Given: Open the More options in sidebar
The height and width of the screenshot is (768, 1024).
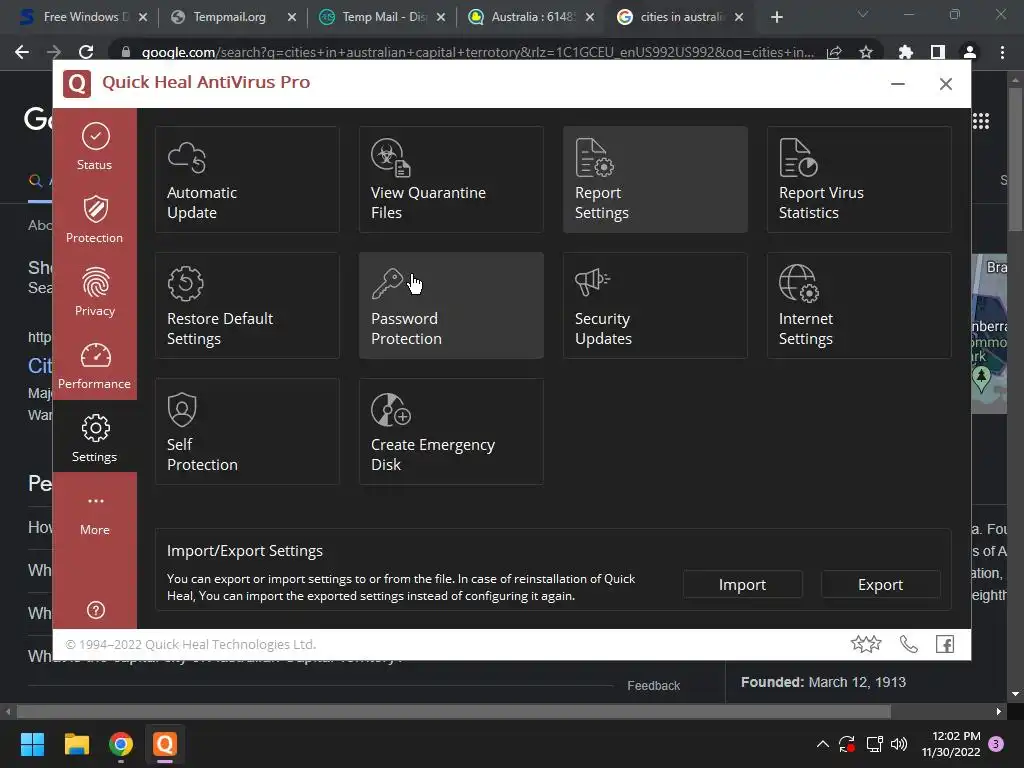Looking at the screenshot, I should (x=95, y=515).
